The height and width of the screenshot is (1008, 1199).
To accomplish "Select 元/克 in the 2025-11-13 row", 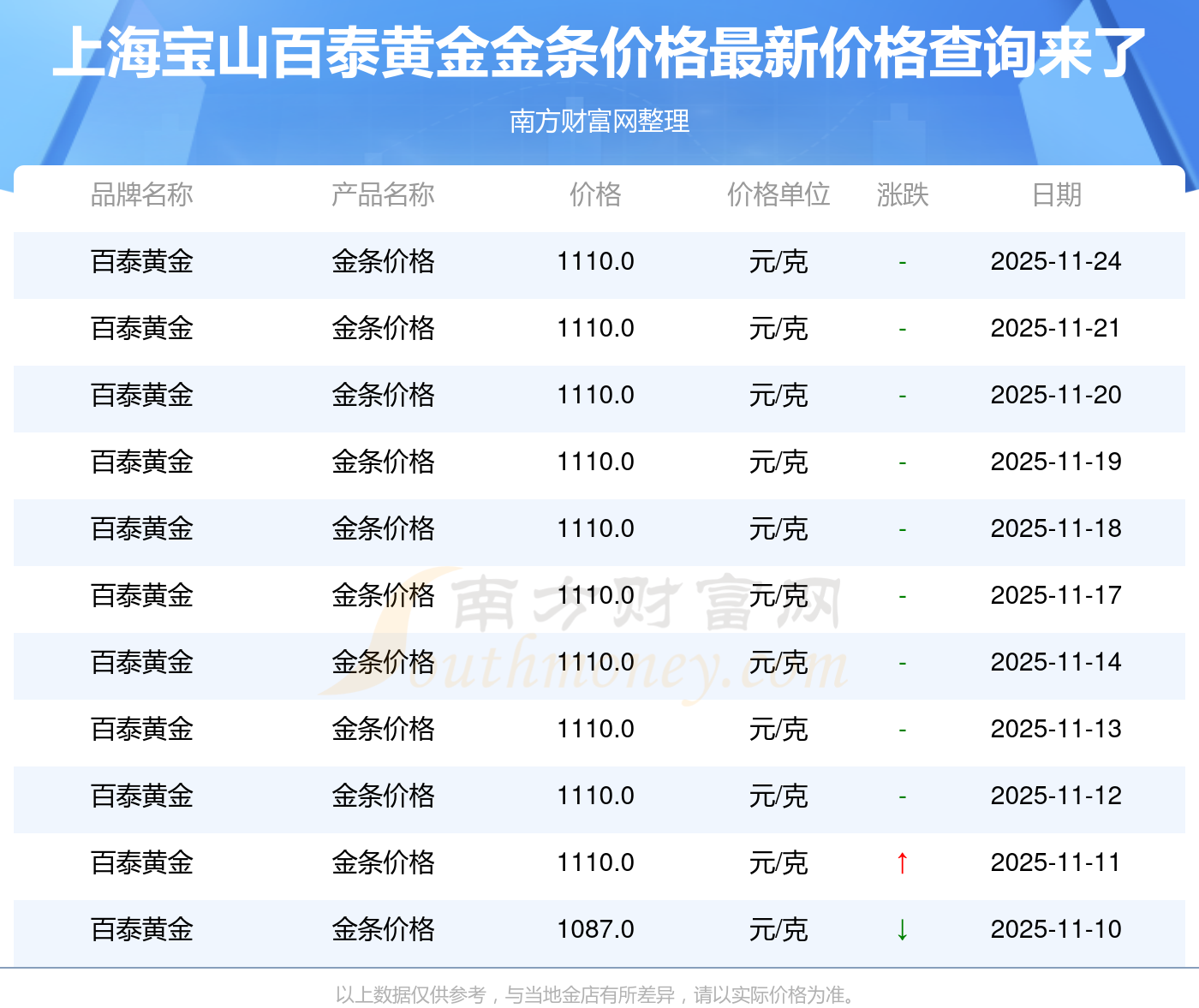I will (x=778, y=729).
